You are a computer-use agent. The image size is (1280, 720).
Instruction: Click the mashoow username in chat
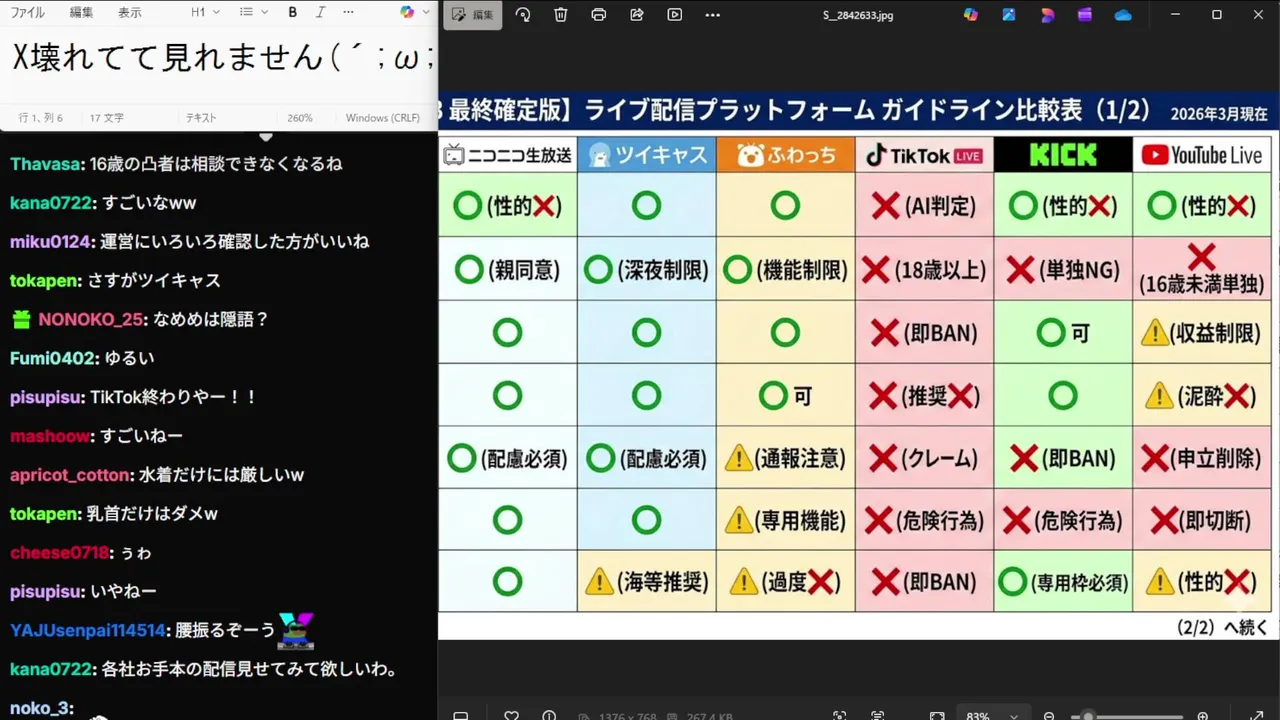click(x=50, y=436)
